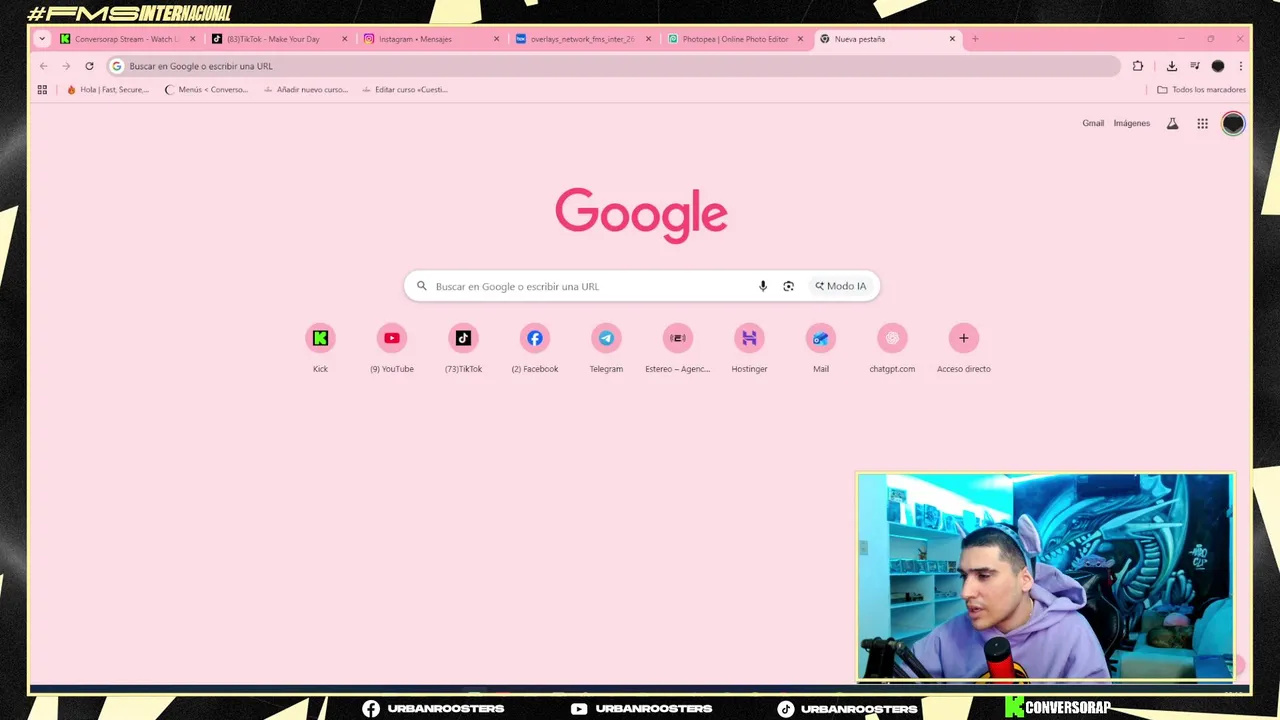Open the Downloads toolbar icon
This screenshot has height=720, width=1280.
pyautogui.click(x=1172, y=66)
